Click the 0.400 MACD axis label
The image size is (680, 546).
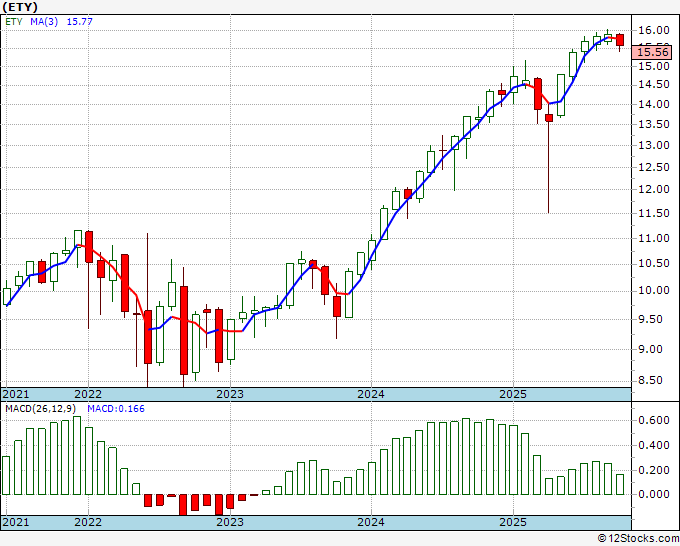pyautogui.click(x=654, y=445)
